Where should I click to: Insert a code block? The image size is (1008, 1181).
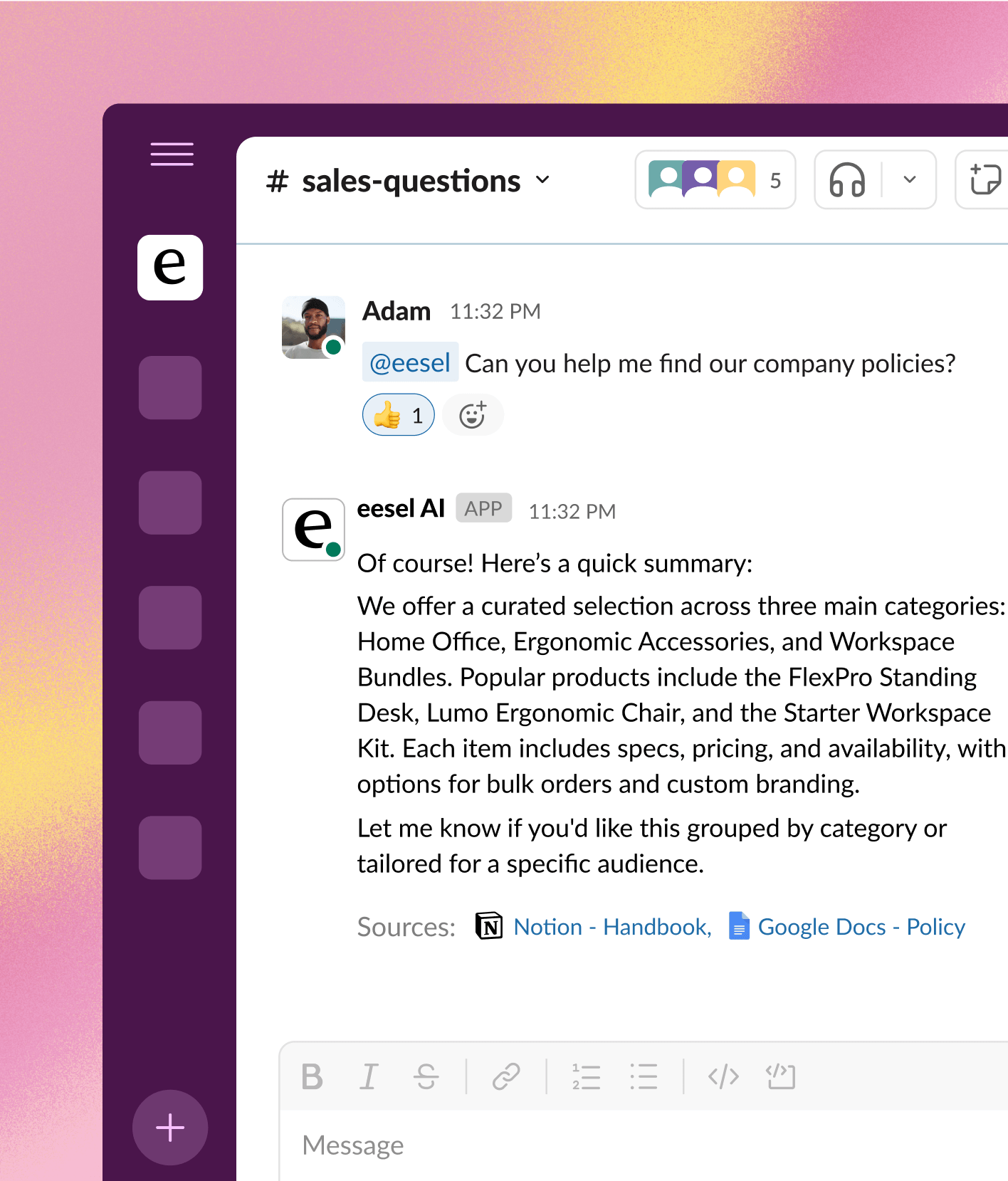coord(781,1076)
